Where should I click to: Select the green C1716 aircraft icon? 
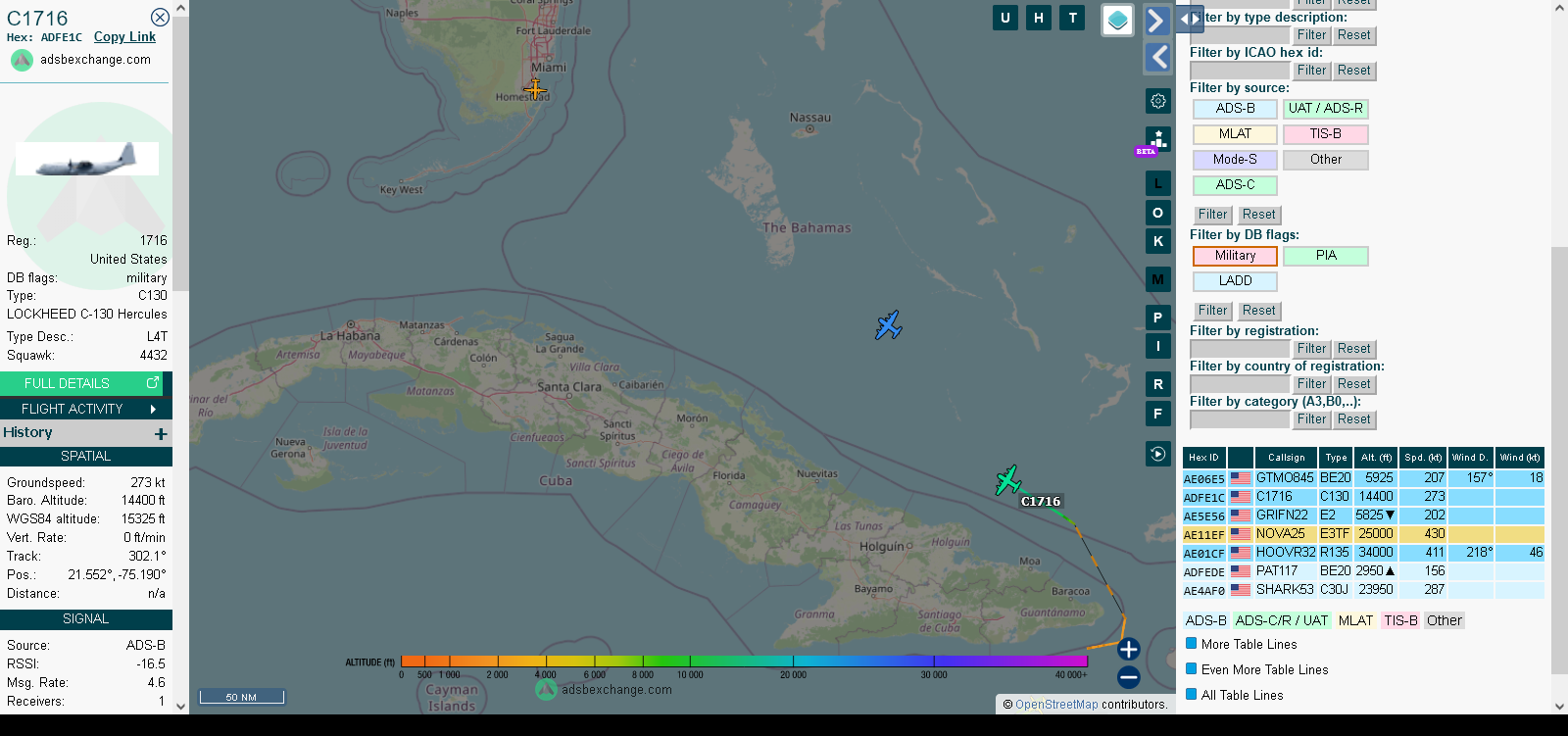(1008, 480)
